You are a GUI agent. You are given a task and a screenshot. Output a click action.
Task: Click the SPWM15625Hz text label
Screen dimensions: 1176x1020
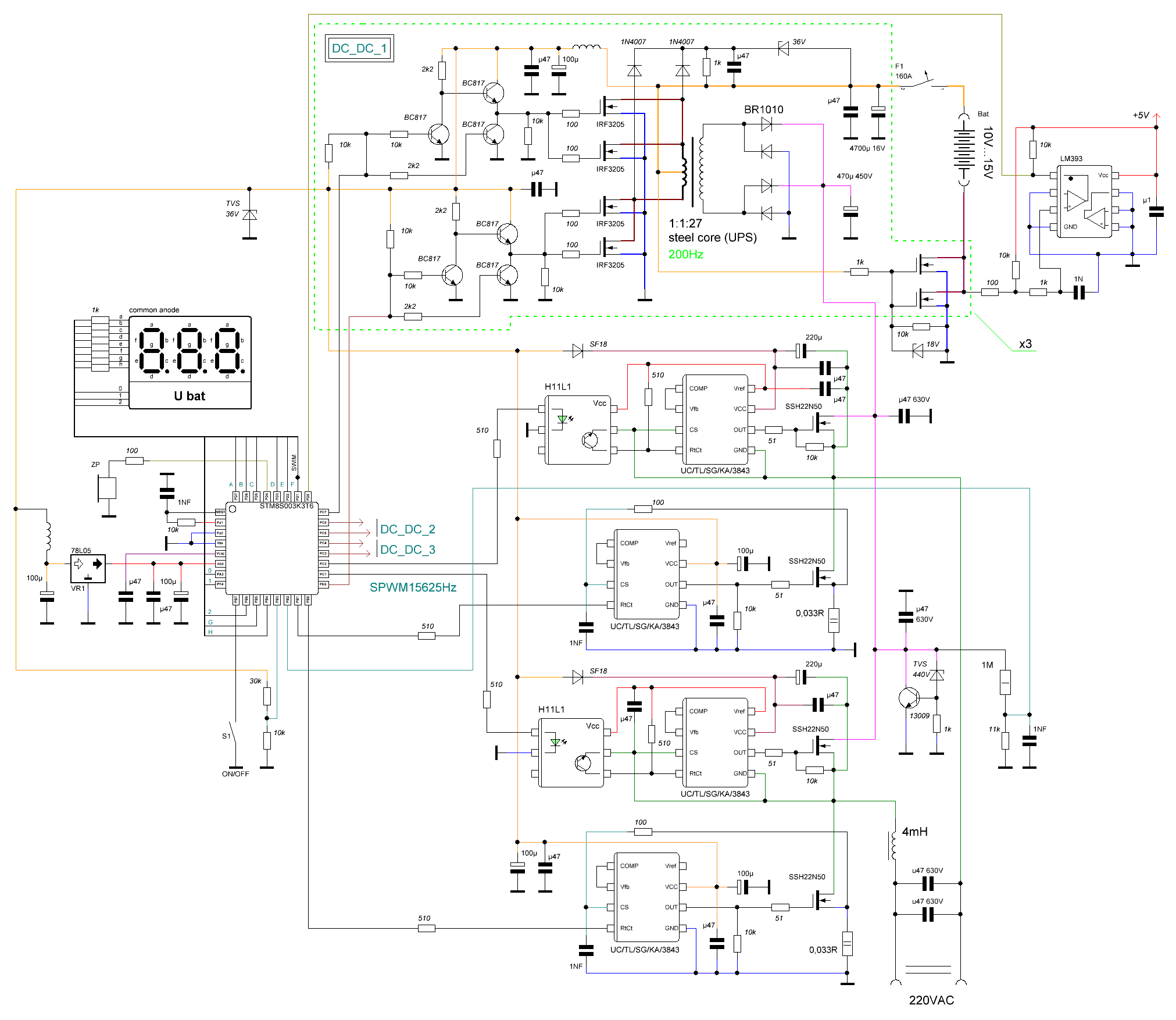413,587
